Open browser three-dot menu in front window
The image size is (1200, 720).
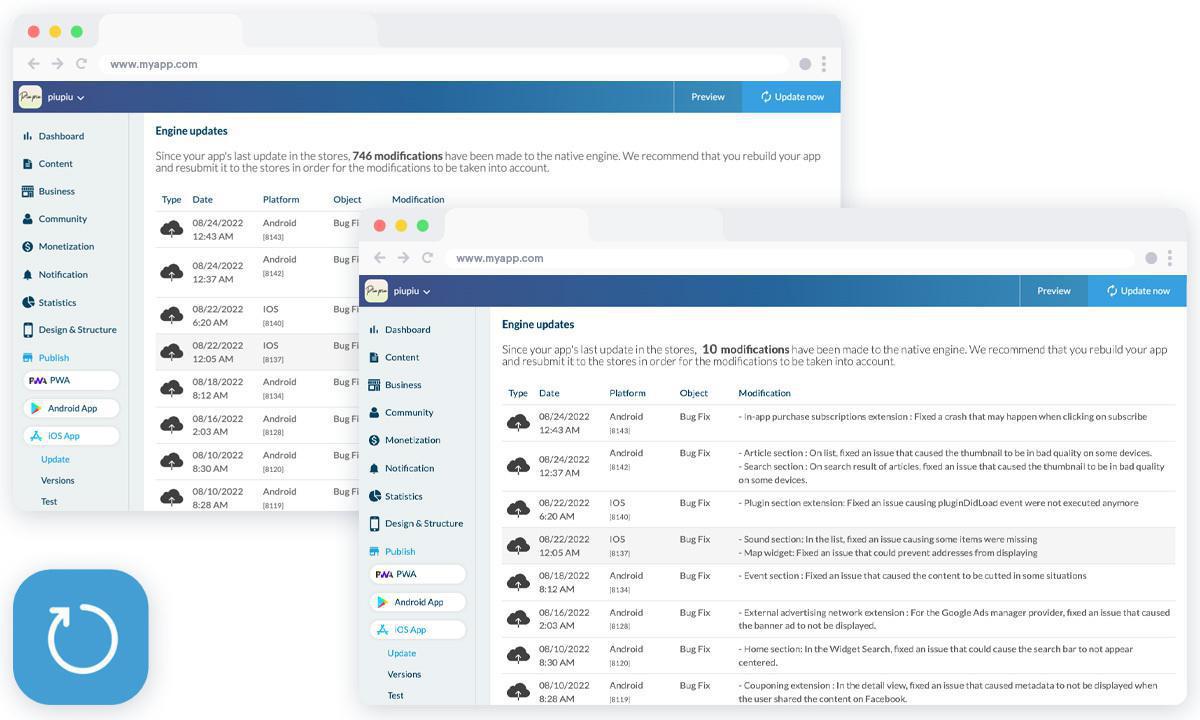coord(1169,258)
